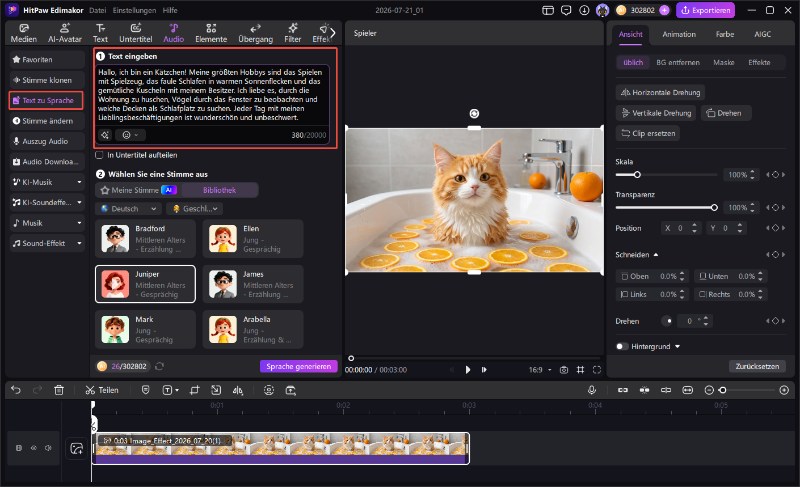This screenshot has height=487, width=800.
Task: Click the Zurücksetzen button
Action: click(757, 366)
